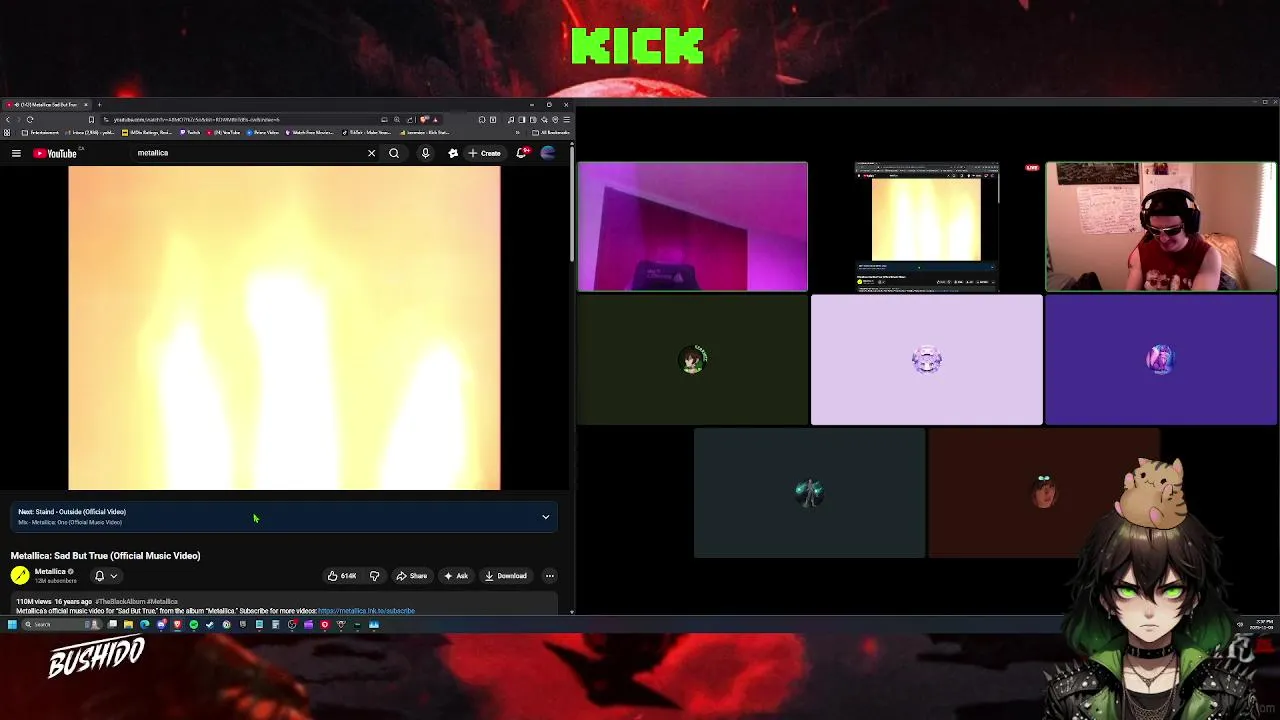Select the webcam tile with headphones guy

pos(1161,227)
